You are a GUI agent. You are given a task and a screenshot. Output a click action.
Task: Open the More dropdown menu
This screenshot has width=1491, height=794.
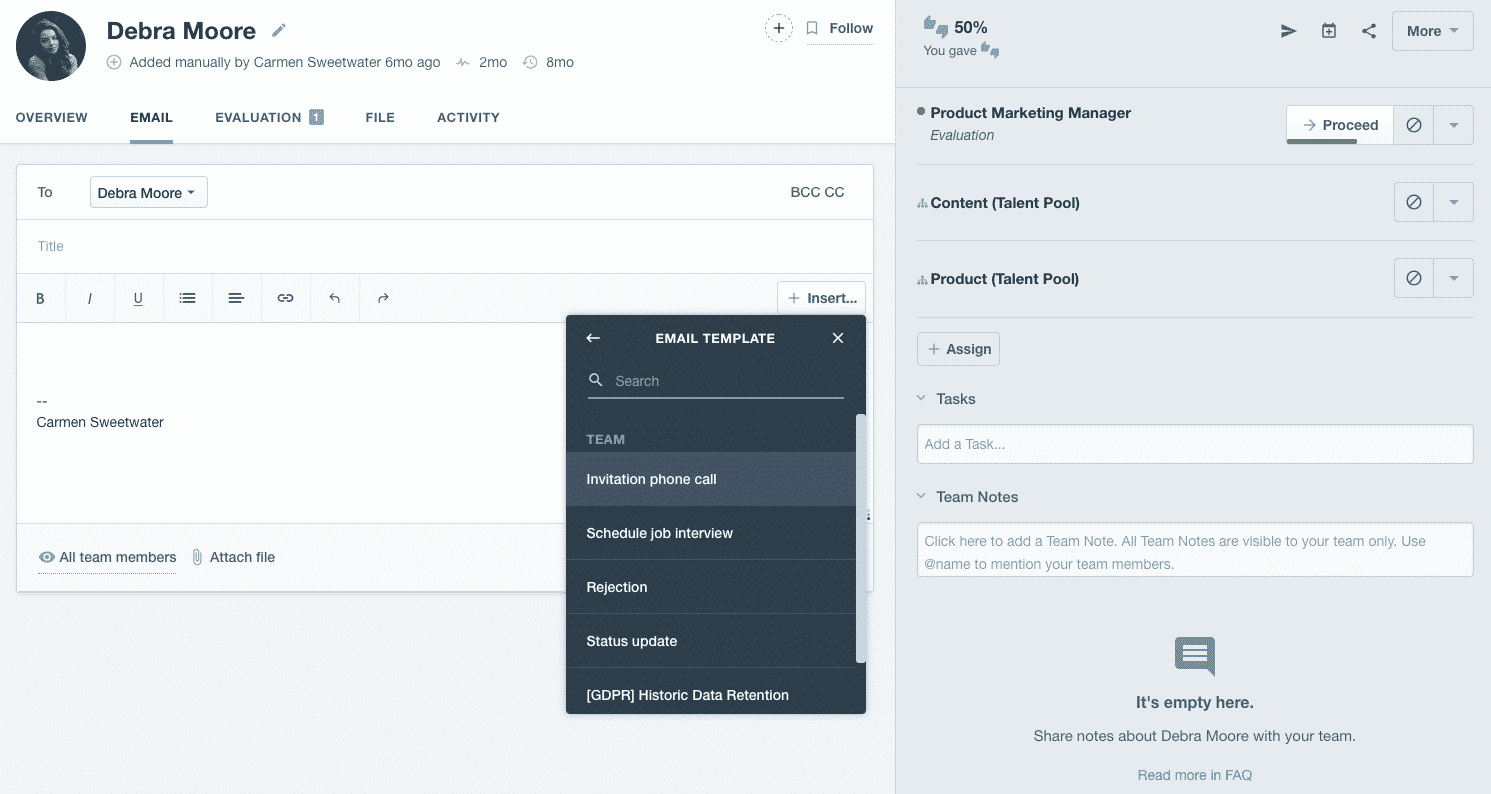[x=1432, y=31]
